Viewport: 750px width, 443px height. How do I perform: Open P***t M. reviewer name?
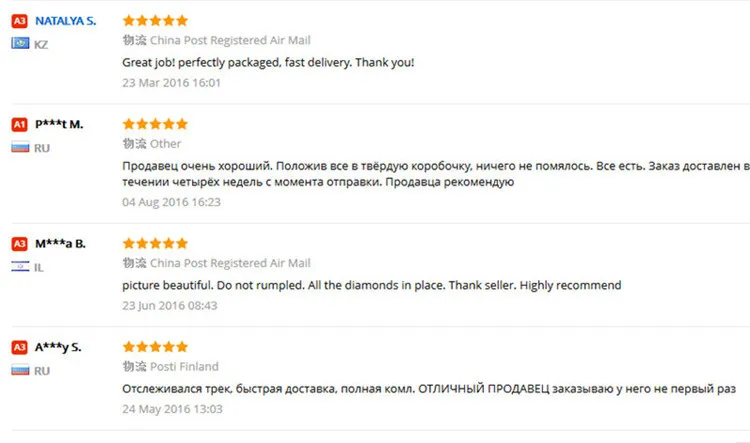(x=59, y=124)
